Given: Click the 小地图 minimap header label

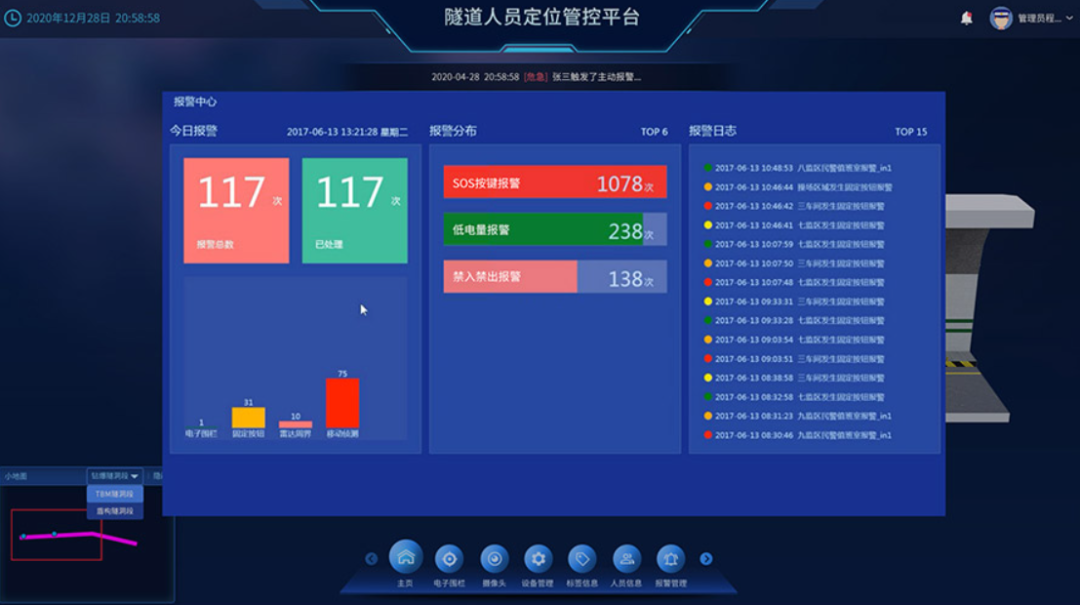Looking at the screenshot, I should point(16,476).
